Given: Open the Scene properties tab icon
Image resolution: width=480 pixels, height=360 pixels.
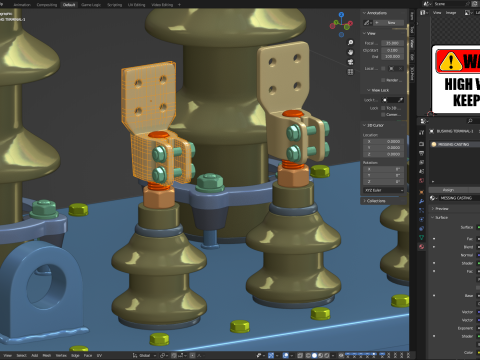Looking at the screenshot, I should coord(421,171).
